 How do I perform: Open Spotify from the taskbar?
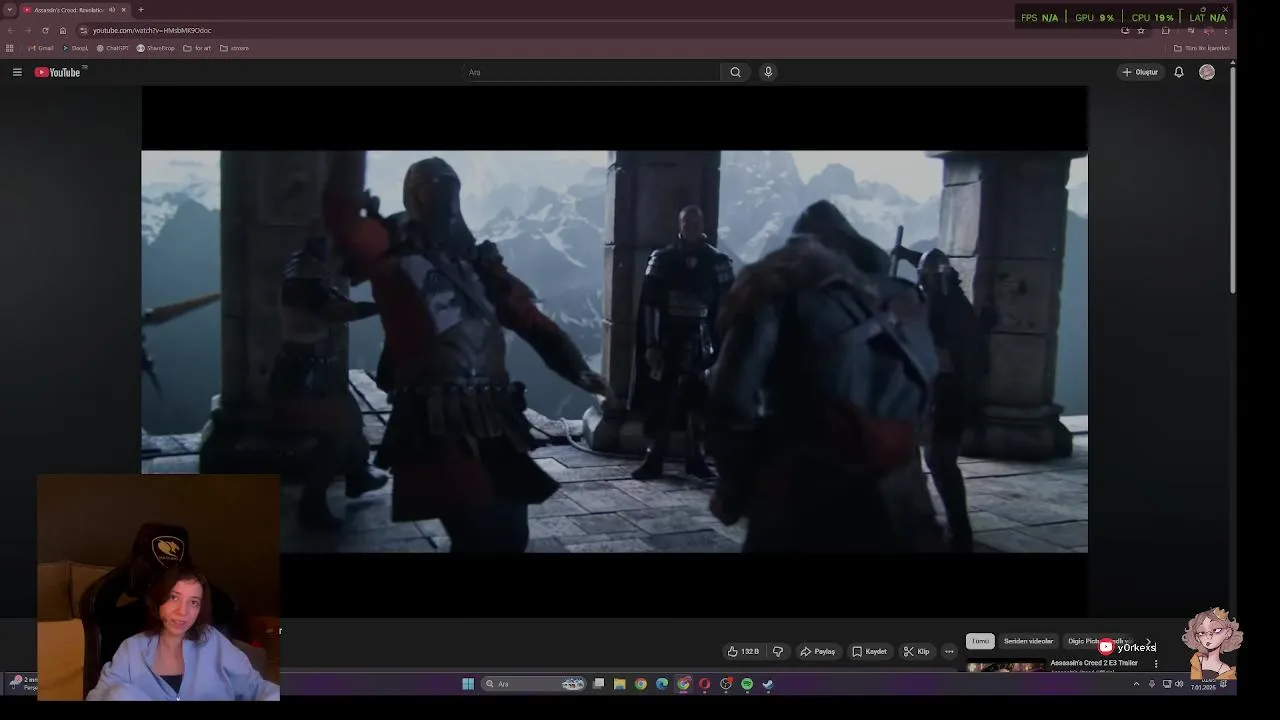[x=747, y=684]
